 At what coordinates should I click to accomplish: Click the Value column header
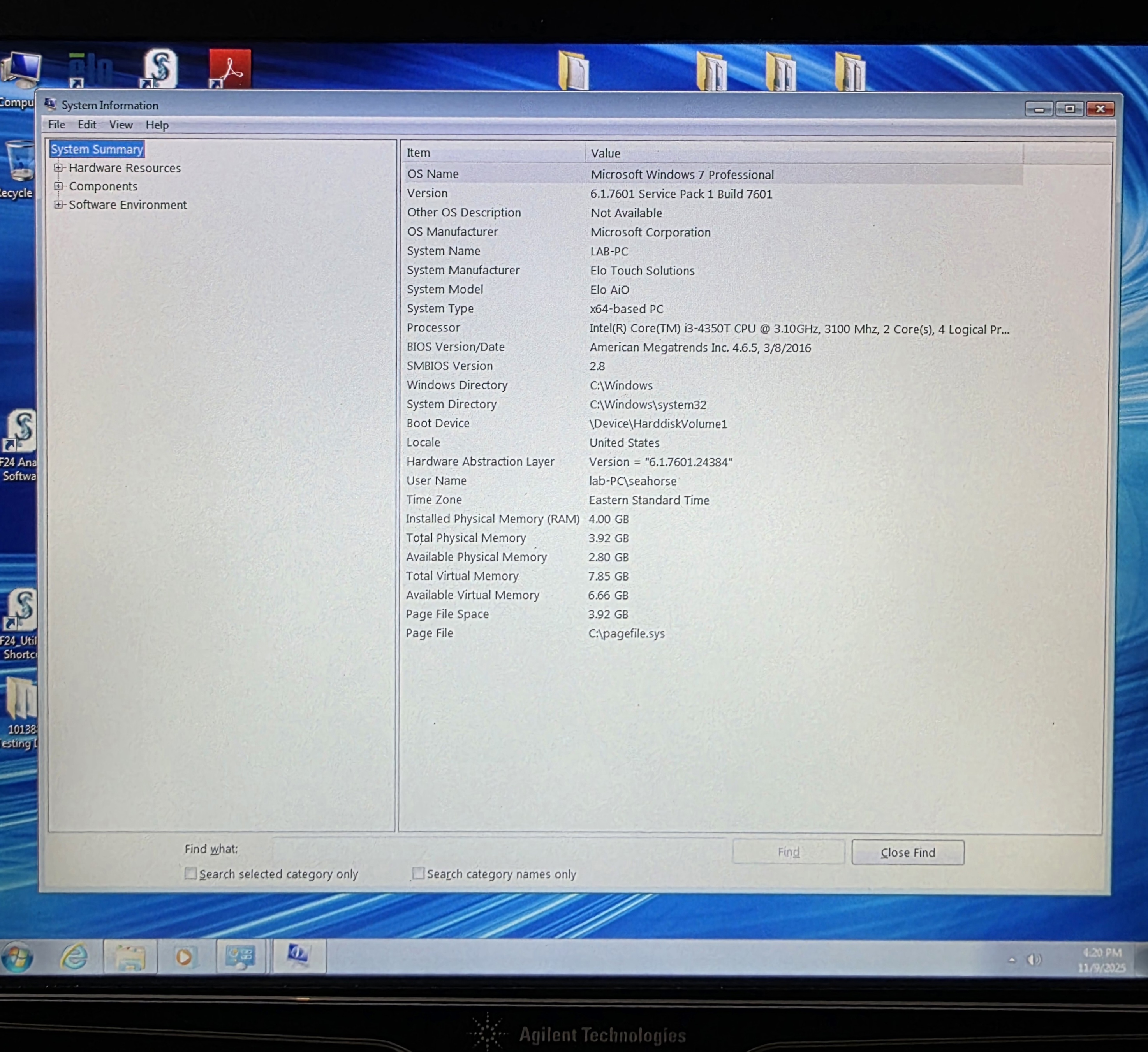click(x=605, y=153)
